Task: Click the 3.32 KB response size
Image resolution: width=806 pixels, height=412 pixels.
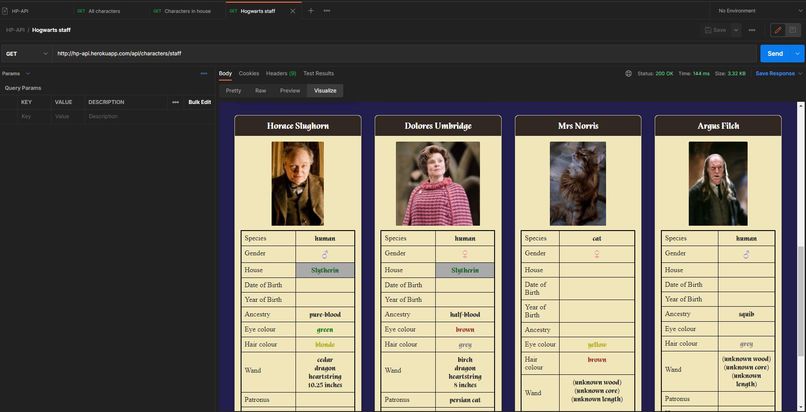Action: 737,73
